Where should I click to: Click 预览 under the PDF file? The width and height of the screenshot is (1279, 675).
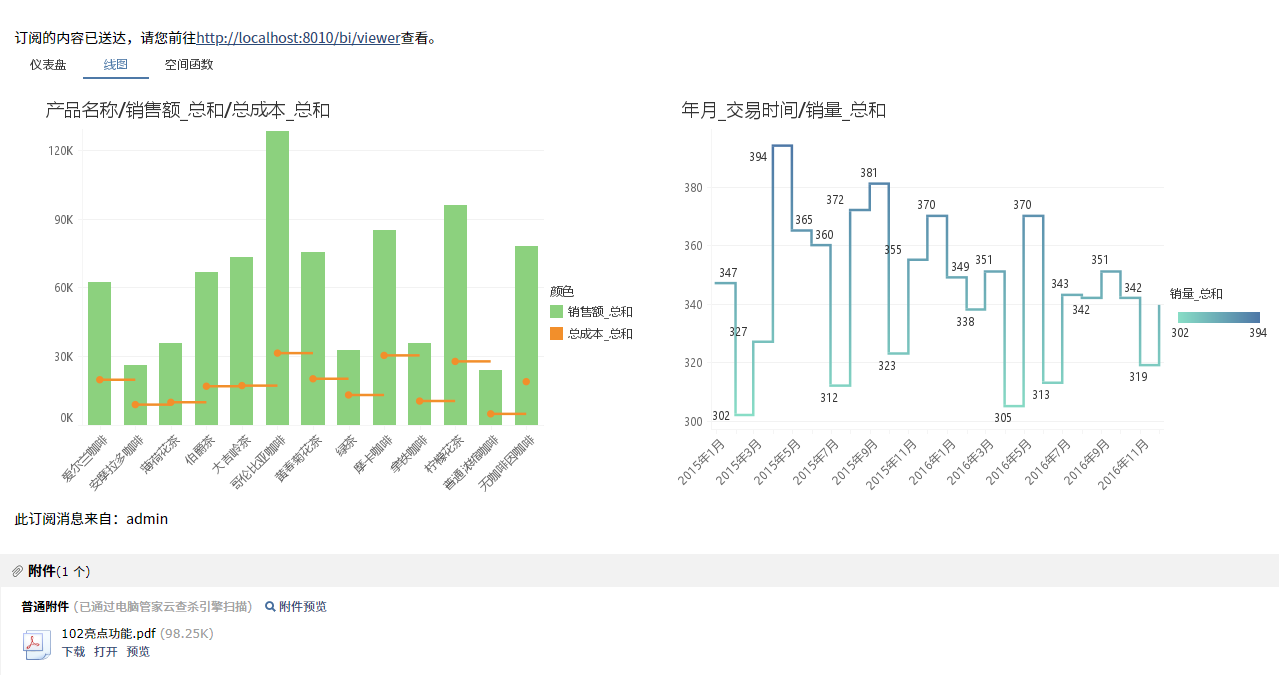point(137,651)
